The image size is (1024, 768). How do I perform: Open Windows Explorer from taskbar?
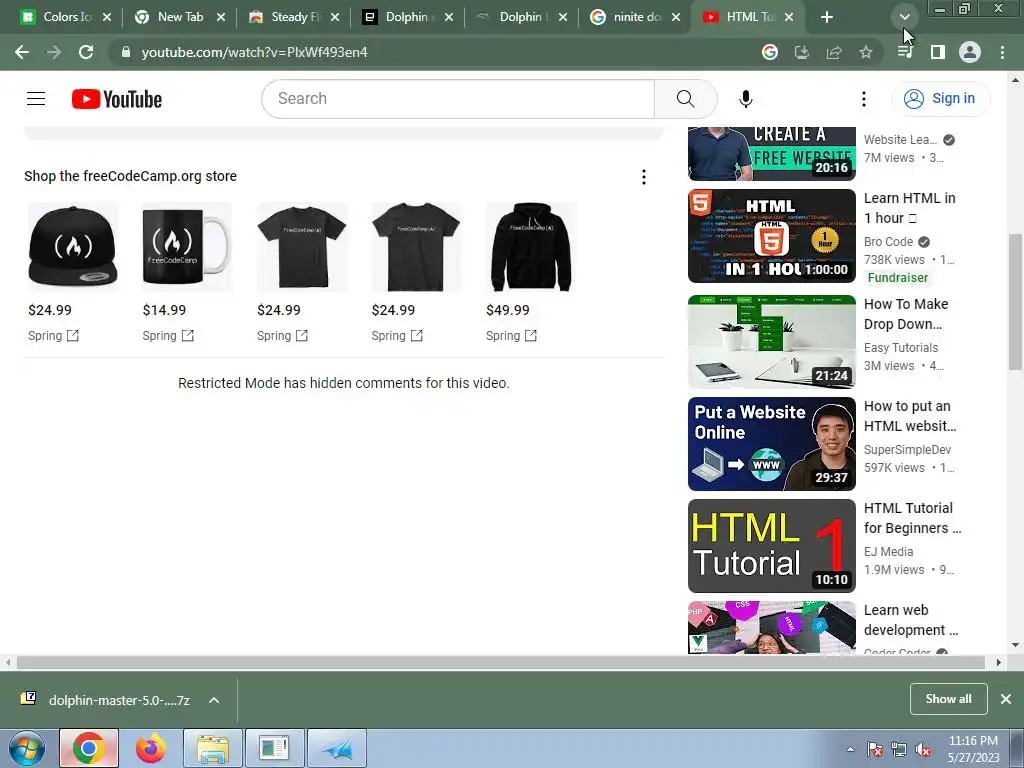213,748
